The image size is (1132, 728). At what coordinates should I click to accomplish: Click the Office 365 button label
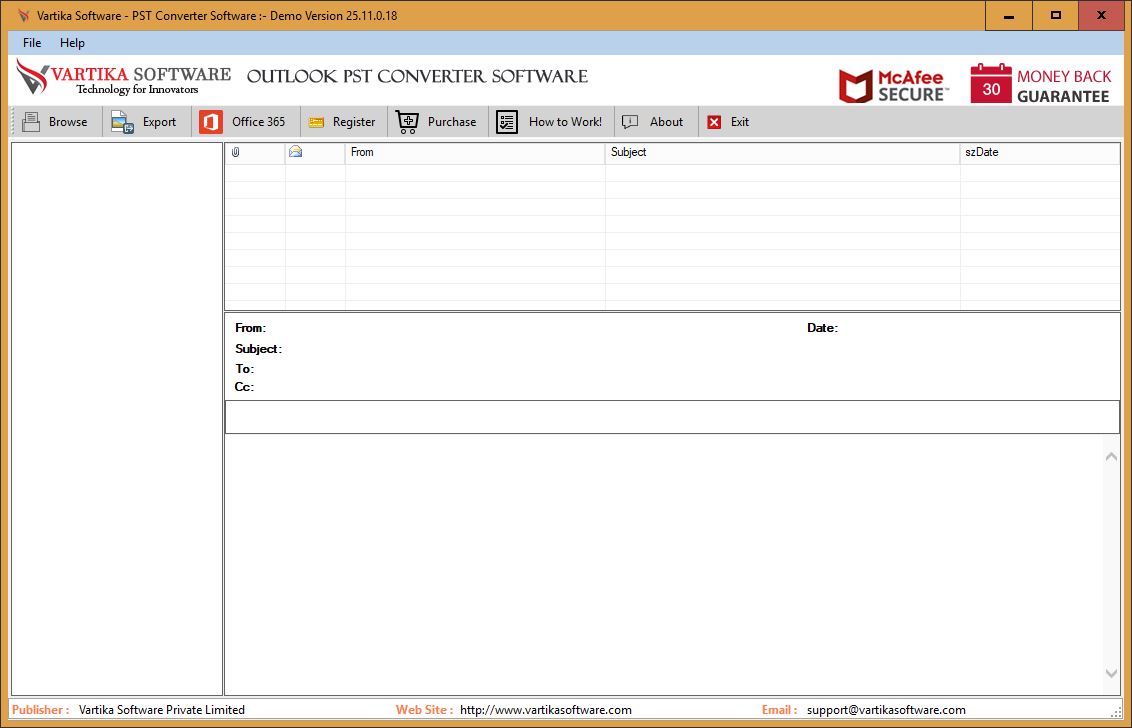point(258,122)
